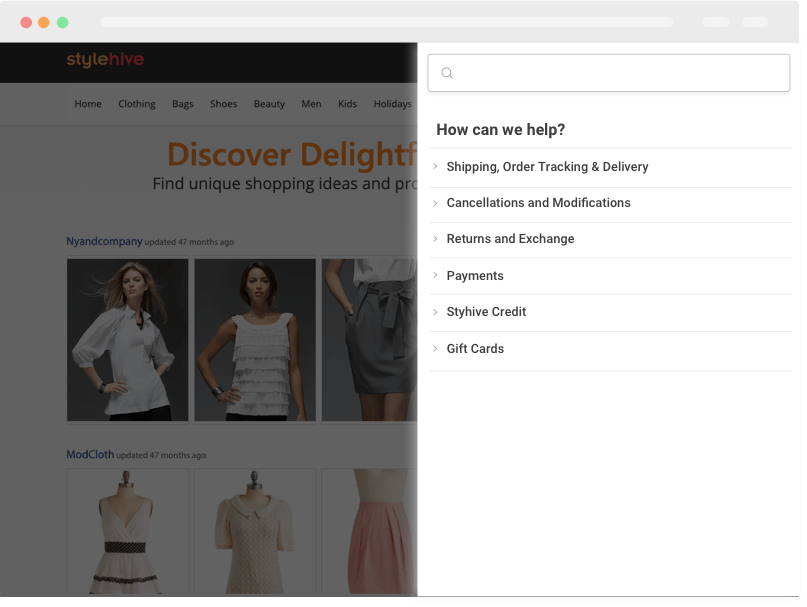Open Nyandcompany white blouse thumbnail

pyautogui.click(x=128, y=340)
